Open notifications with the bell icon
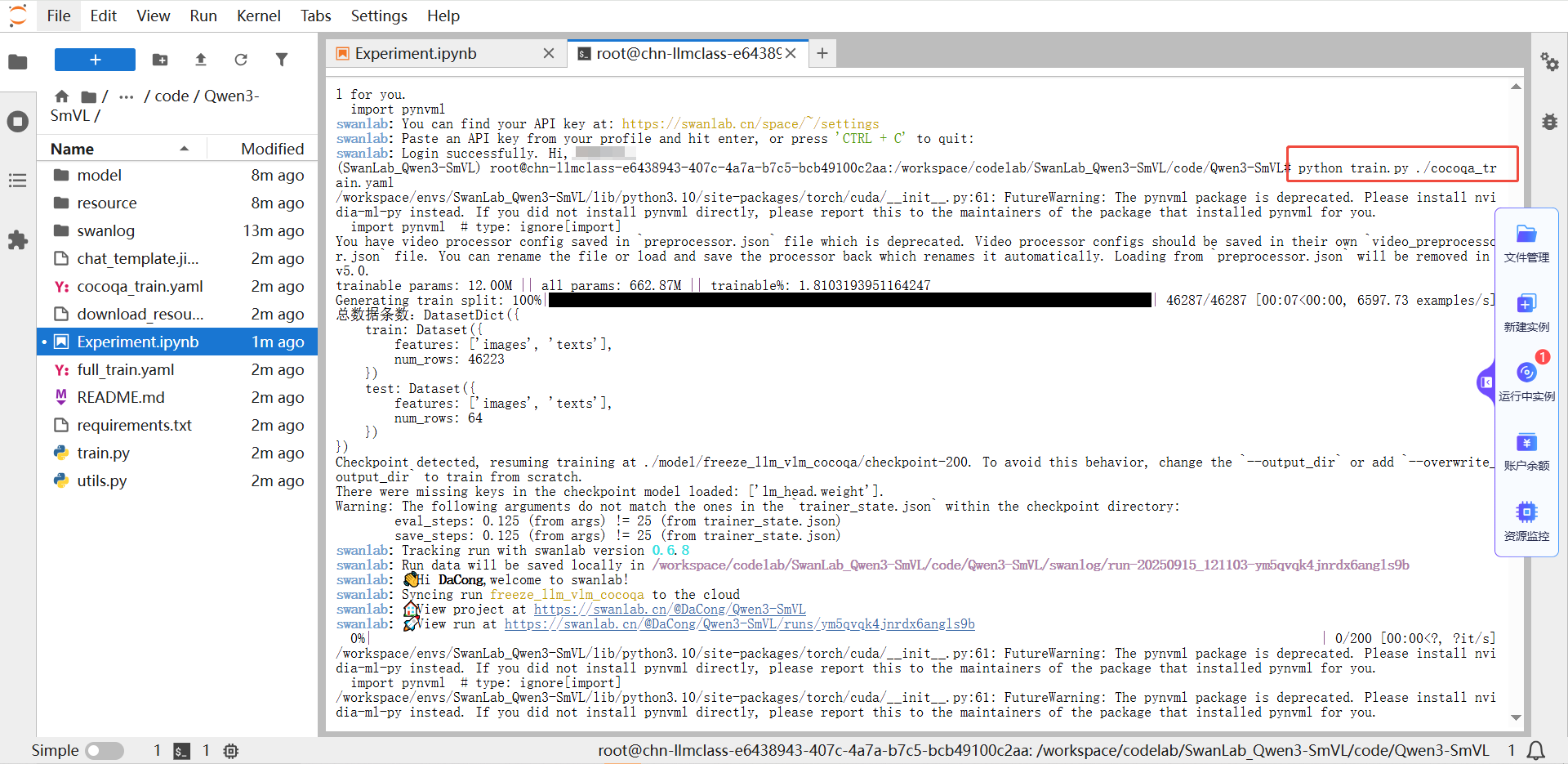Screen dimensions: 1568x764 (1536, 751)
